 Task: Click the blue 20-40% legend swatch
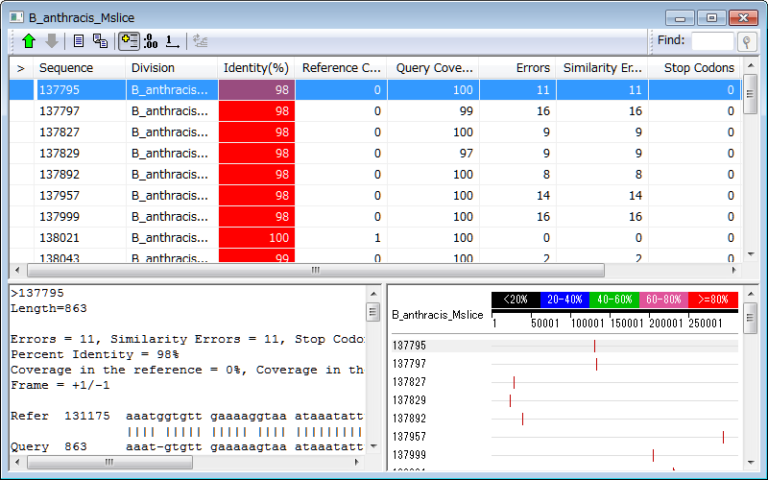coord(565,300)
